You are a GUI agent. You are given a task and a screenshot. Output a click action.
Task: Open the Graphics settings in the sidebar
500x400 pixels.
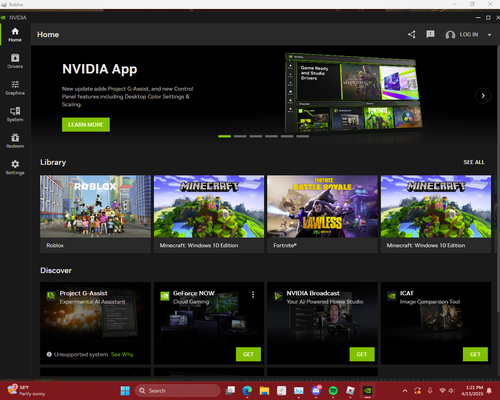coord(15,88)
